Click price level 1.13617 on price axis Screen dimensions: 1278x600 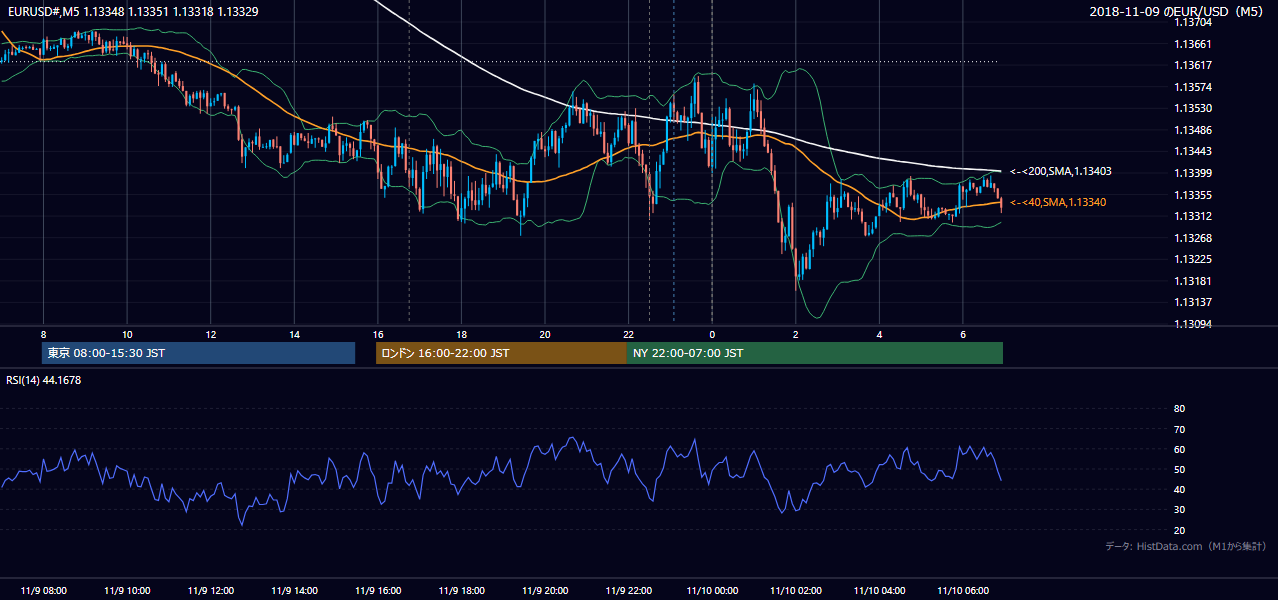click(x=1192, y=66)
